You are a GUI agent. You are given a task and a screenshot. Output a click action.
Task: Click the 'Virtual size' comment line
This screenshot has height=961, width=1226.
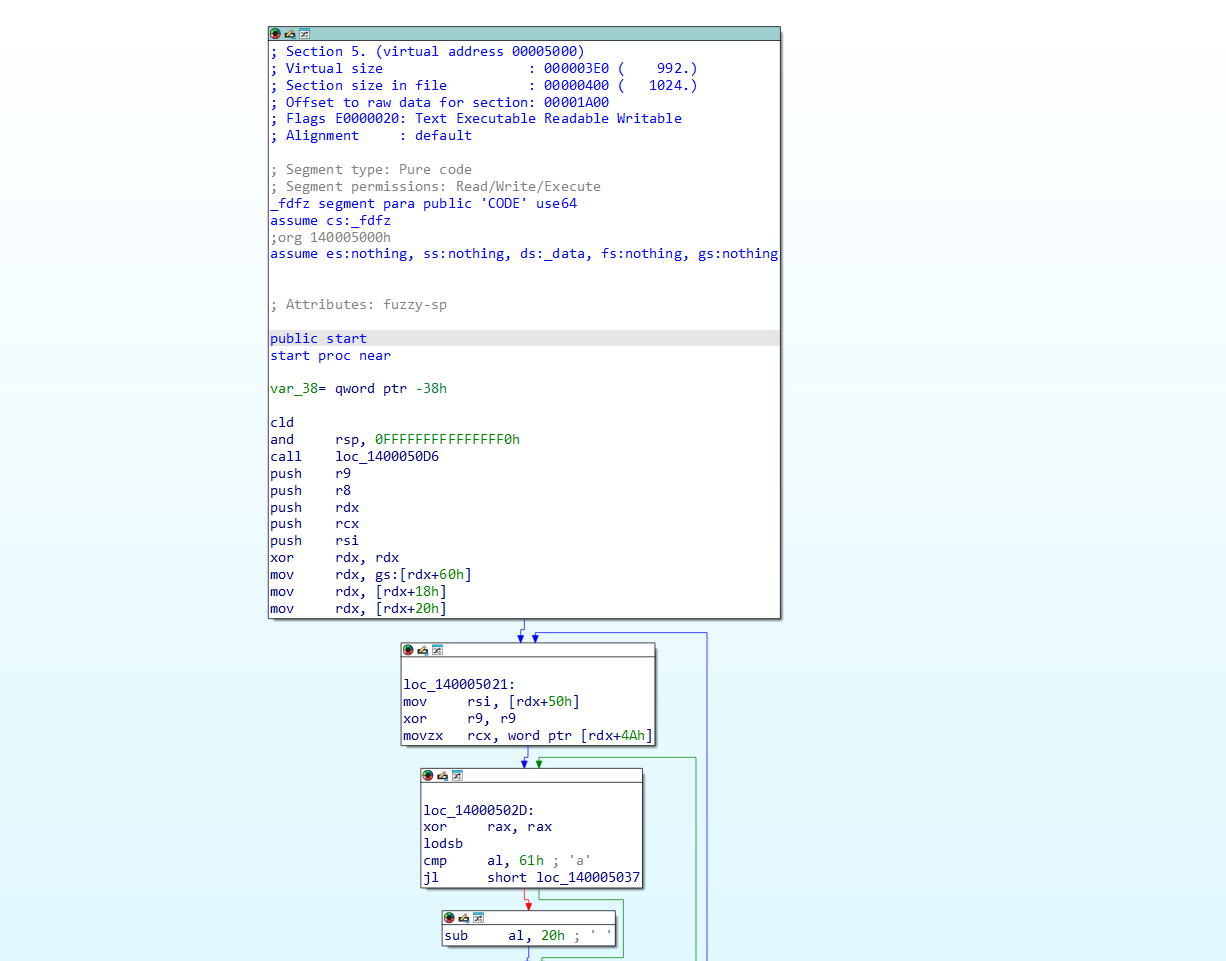pyautogui.click(x=484, y=68)
